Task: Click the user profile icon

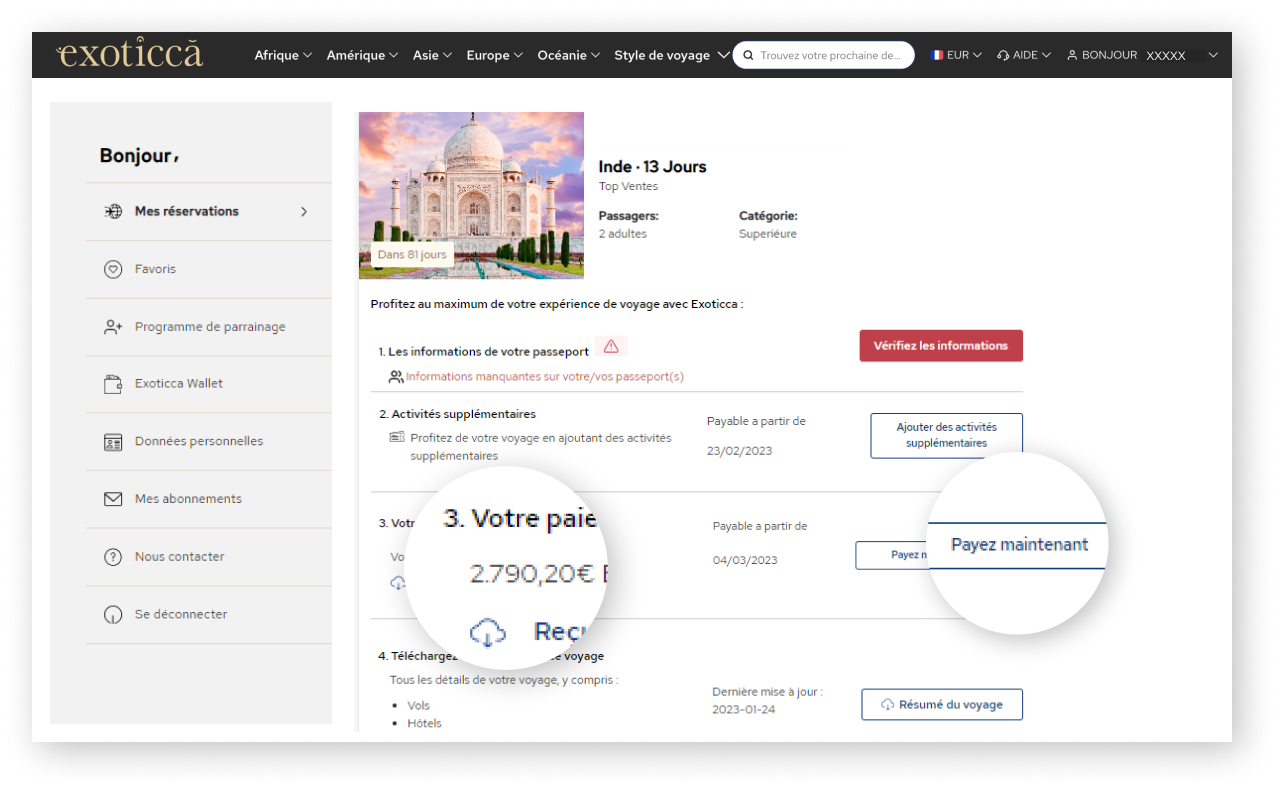Action: 1072,55
